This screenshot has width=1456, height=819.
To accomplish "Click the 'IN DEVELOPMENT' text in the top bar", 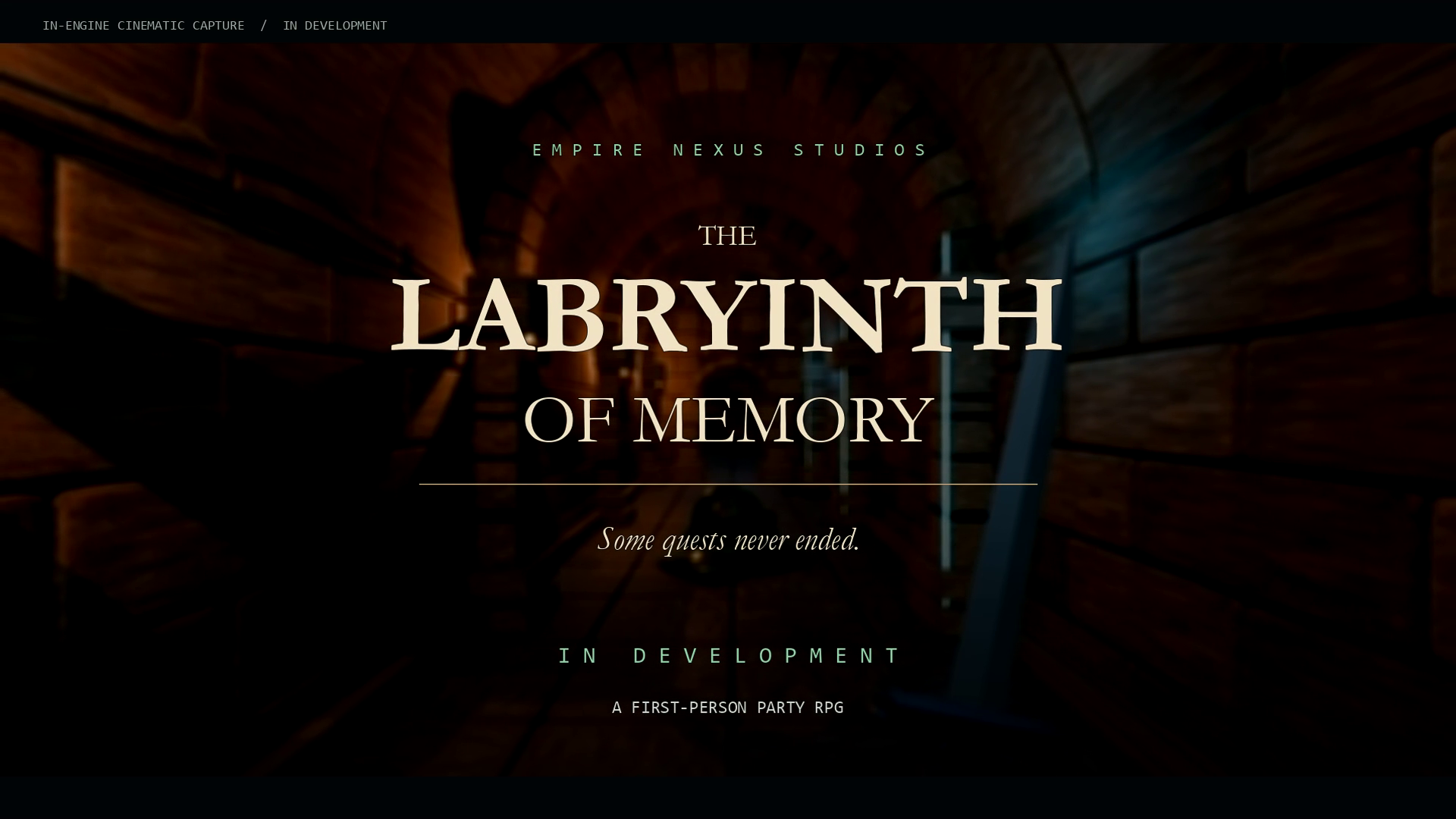I will click(x=334, y=26).
